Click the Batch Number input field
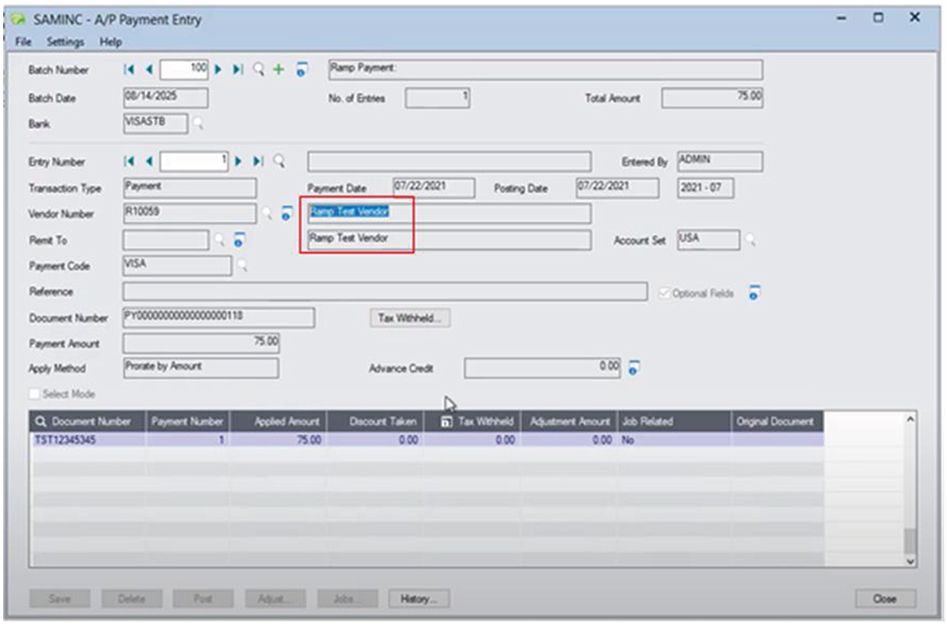Screen dimensions: 947x625 point(184,69)
